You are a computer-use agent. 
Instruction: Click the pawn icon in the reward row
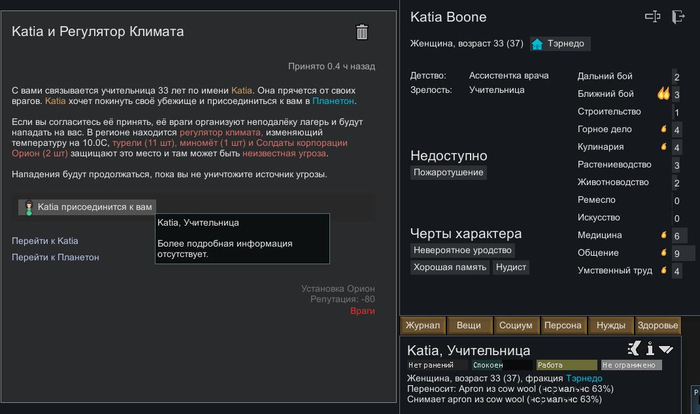pyautogui.click(x=28, y=207)
